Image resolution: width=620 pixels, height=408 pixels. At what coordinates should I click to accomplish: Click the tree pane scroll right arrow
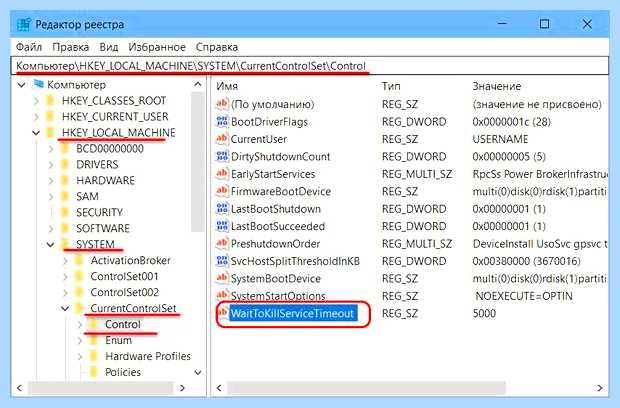[x=182, y=388]
